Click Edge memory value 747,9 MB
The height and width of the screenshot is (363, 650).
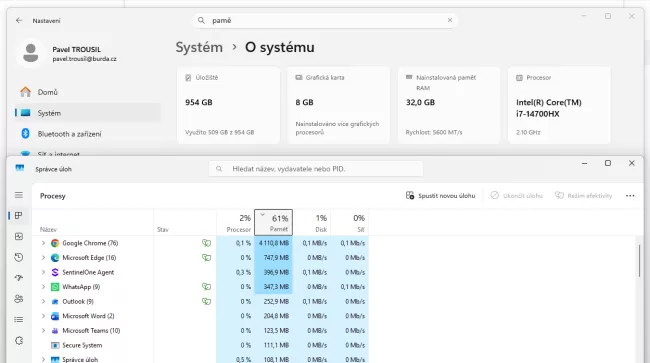276,257
